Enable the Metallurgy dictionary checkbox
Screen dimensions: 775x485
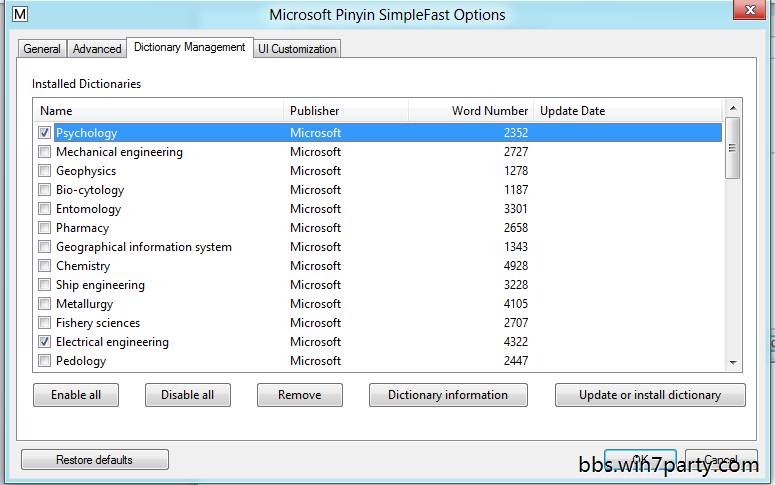coord(44,304)
